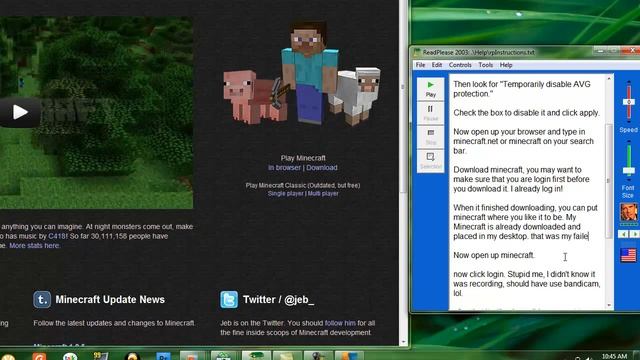Viewport: 640px width, 360px height.
Task: Click the US flag language icon
Action: point(629,255)
